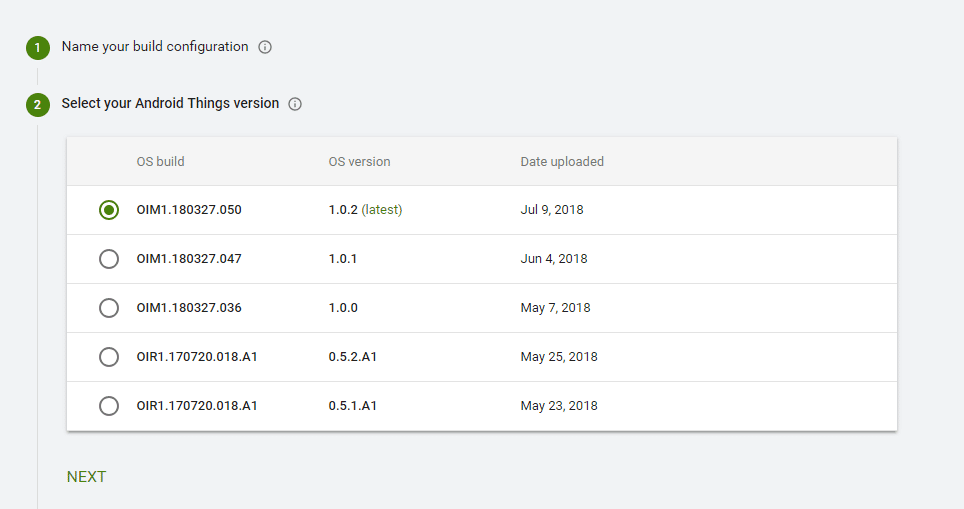Click the step 2 green number circle

(x=38, y=104)
